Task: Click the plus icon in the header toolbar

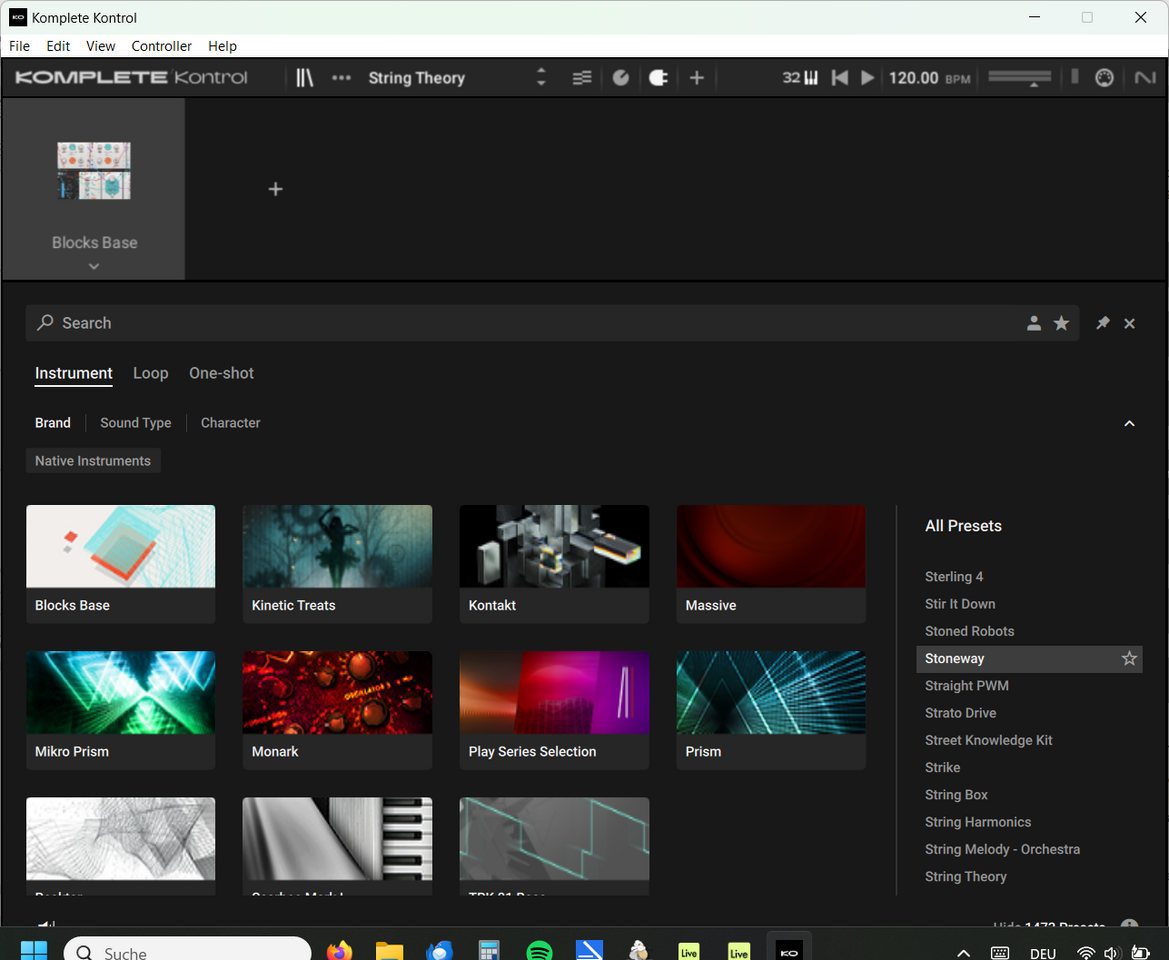Action: 696,78
